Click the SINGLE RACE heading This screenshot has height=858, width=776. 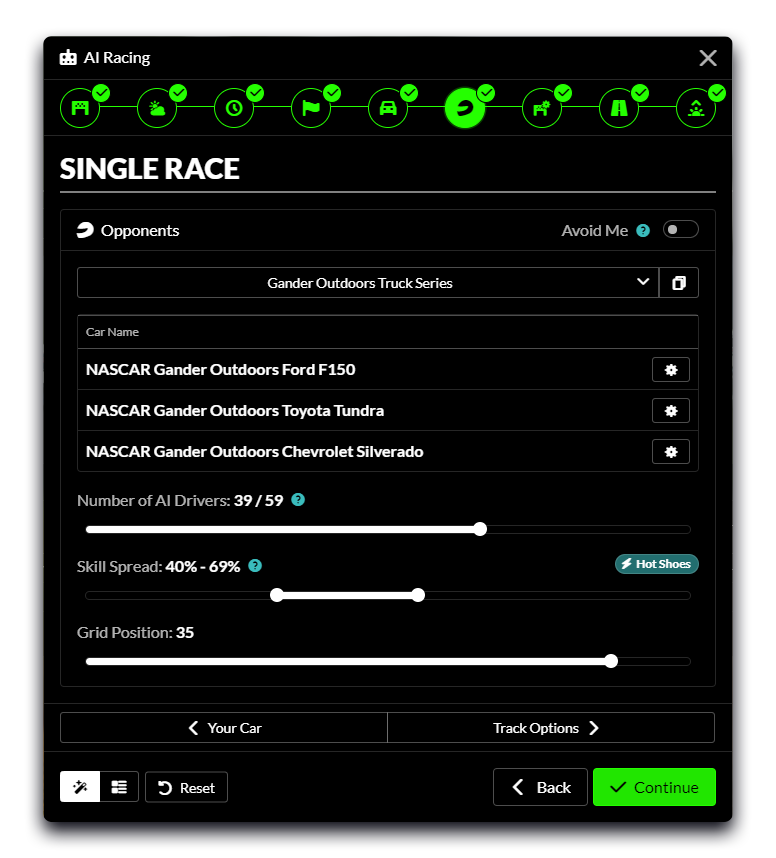click(149, 169)
